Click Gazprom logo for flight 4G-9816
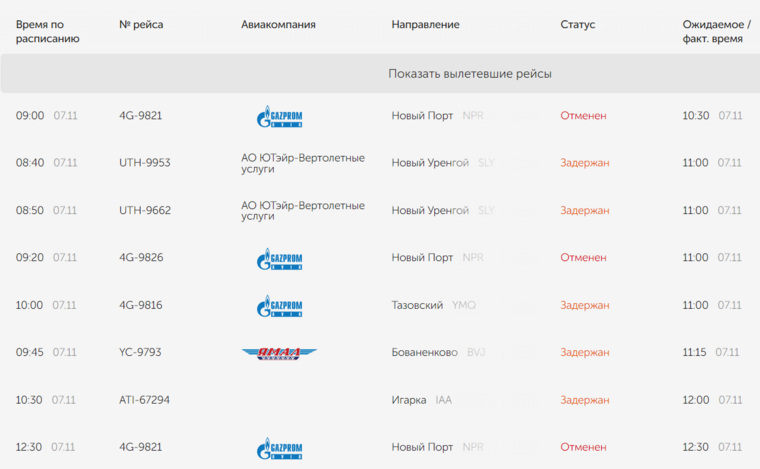This screenshot has width=760, height=469. coord(279,306)
